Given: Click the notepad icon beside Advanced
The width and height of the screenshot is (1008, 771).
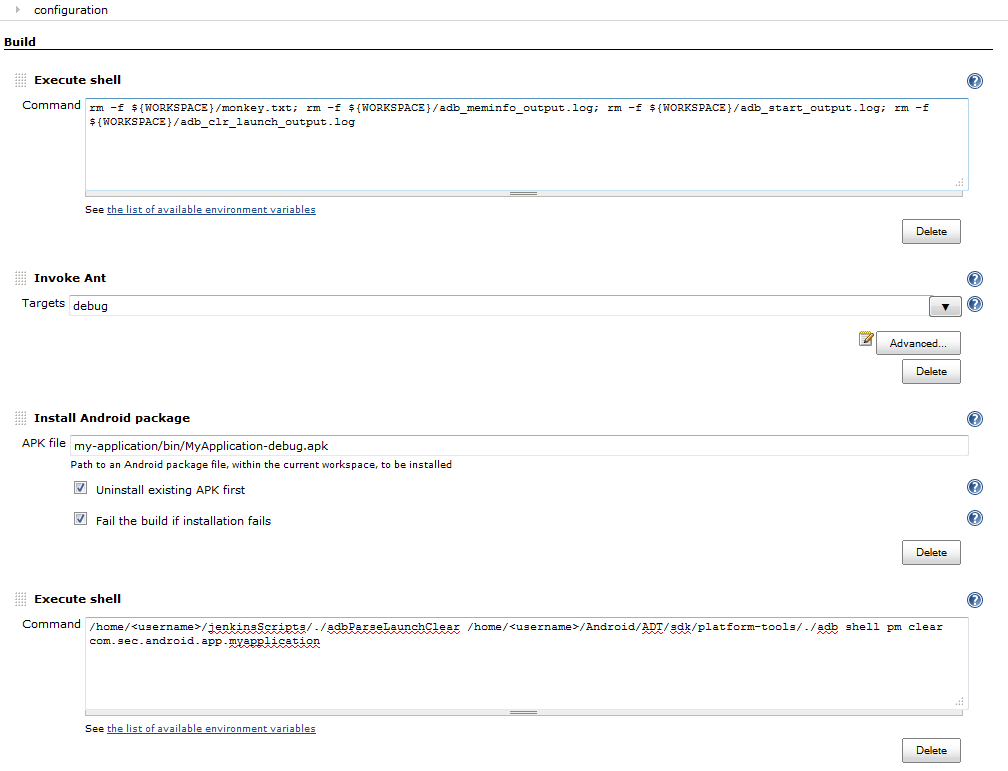Looking at the screenshot, I should [x=866, y=338].
